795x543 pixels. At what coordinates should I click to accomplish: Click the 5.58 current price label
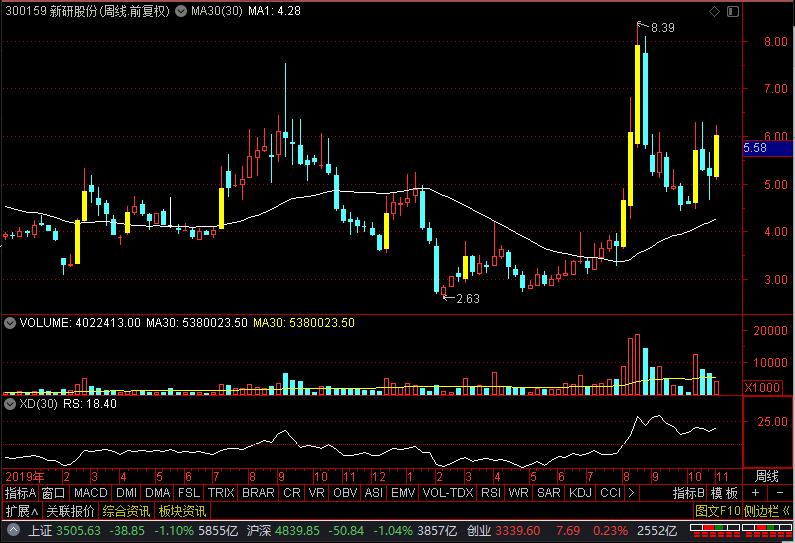coord(757,148)
